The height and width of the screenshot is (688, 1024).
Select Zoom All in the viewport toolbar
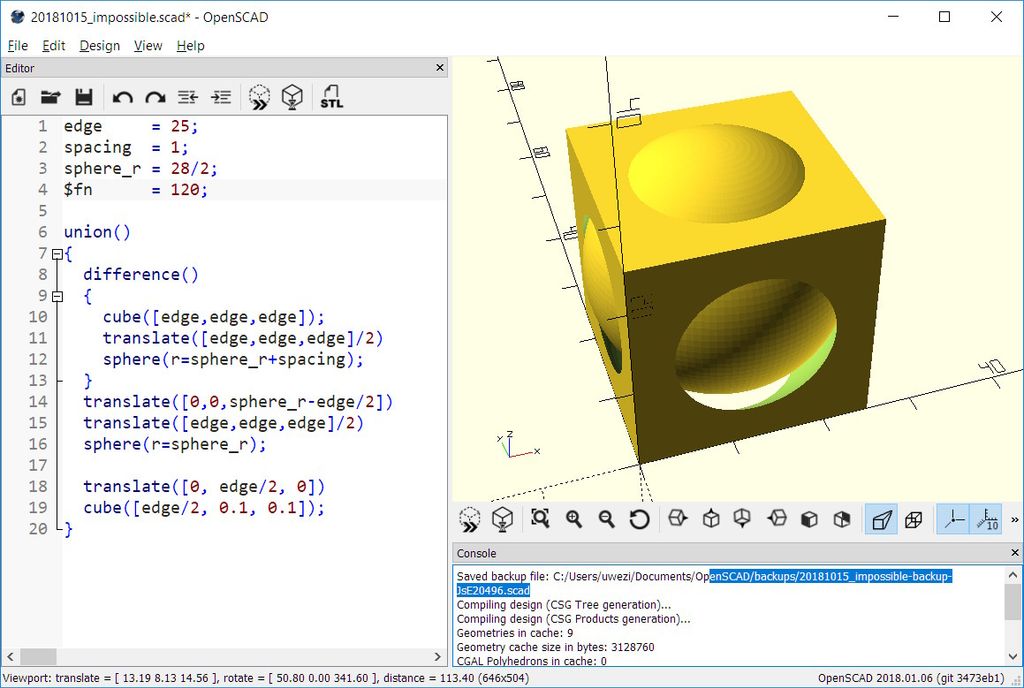click(540, 518)
